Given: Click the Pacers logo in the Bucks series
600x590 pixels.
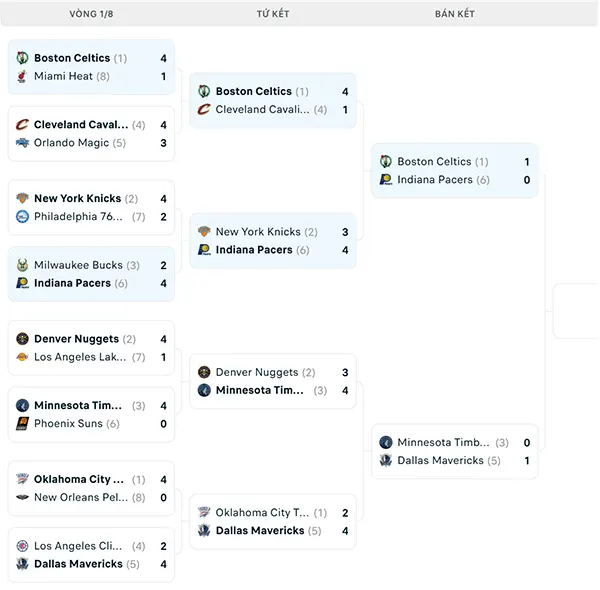Looking at the screenshot, I should tap(22, 283).
